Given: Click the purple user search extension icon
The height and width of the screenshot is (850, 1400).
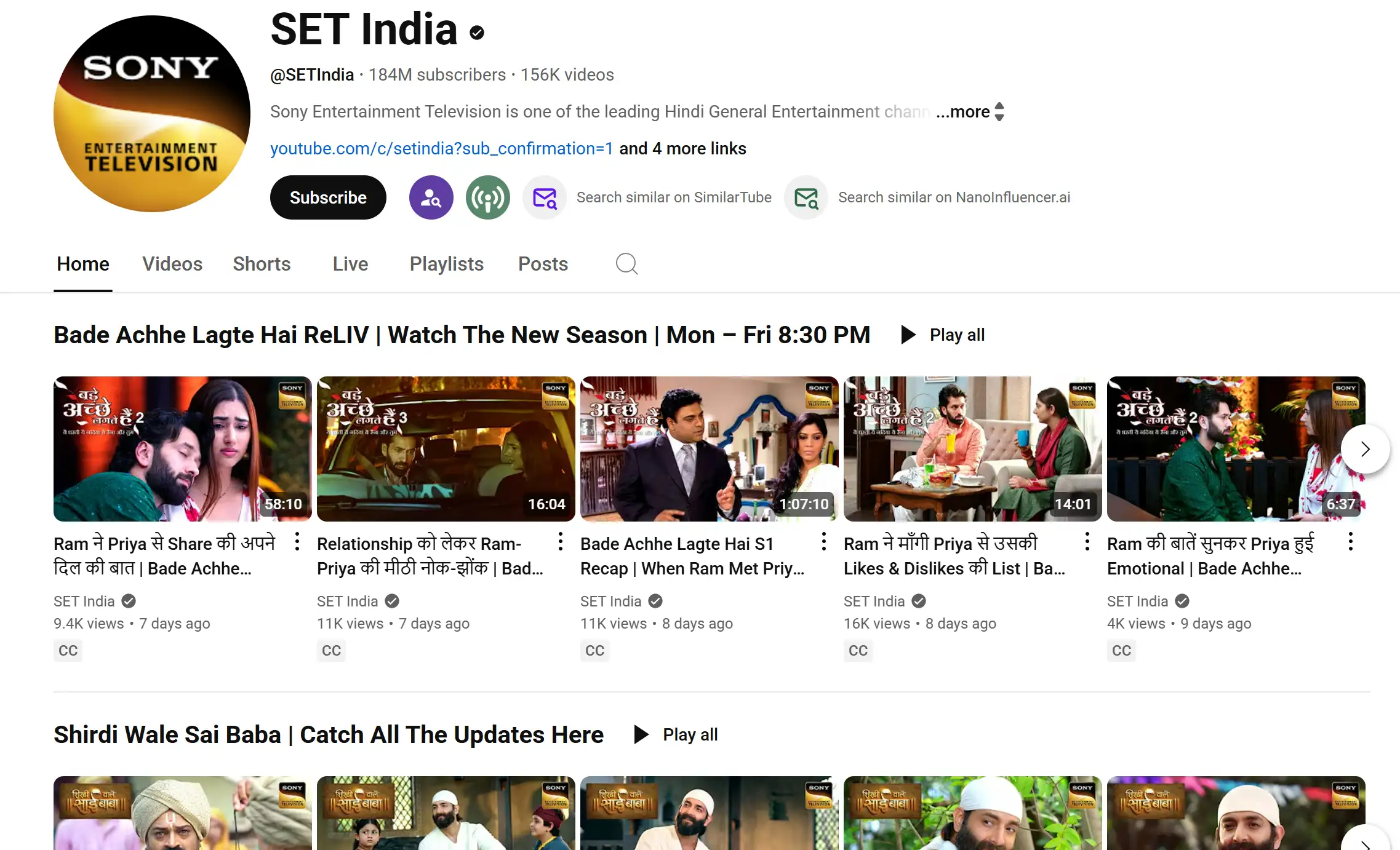Looking at the screenshot, I should click(431, 197).
